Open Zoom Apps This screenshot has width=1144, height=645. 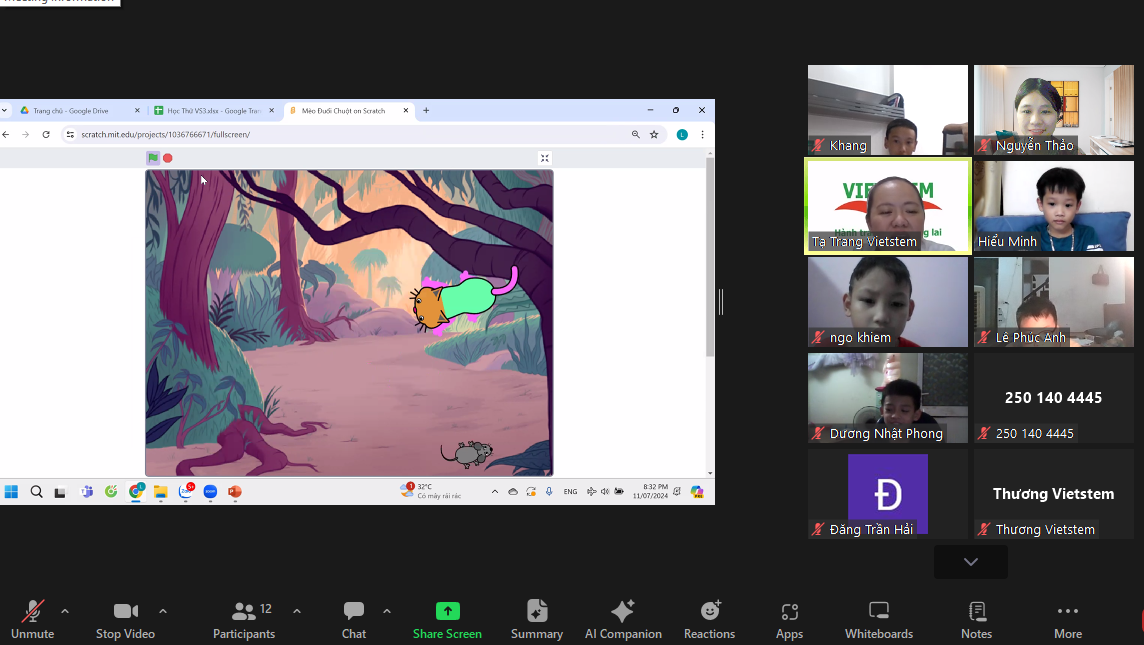click(x=789, y=619)
